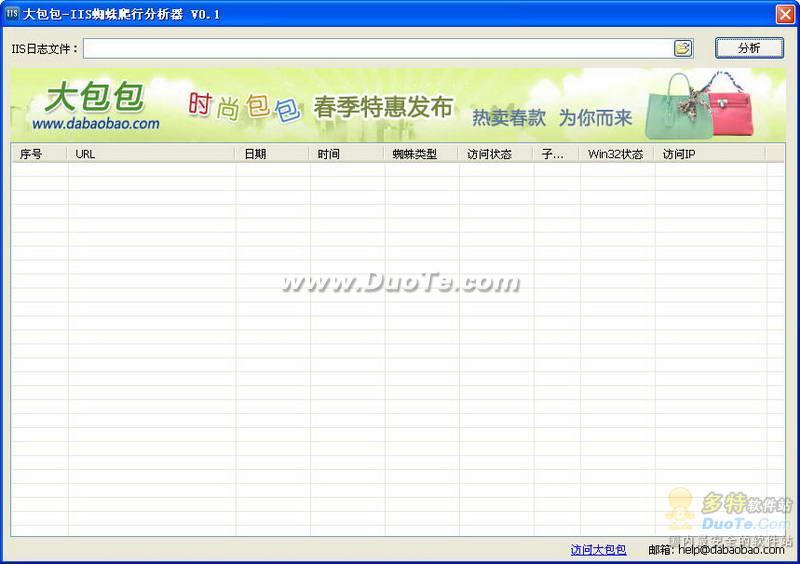This screenshot has height=564, width=800.
Task: Click the 访问IP column header
Action: coord(709,154)
